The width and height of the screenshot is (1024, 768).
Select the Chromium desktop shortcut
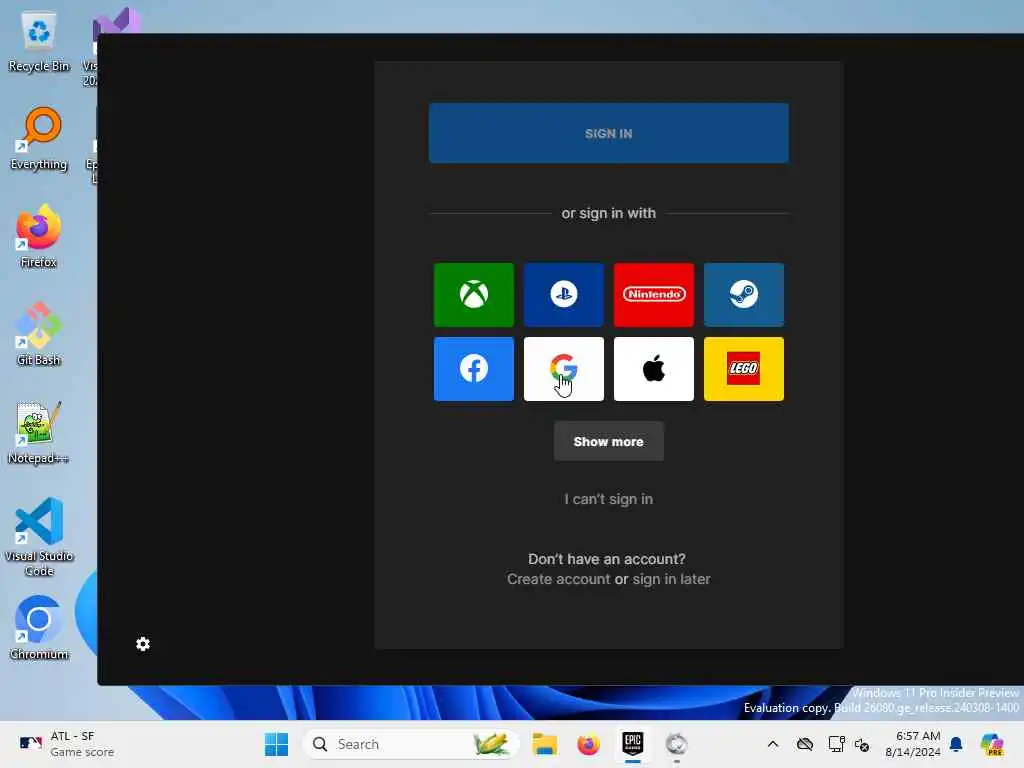click(x=39, y=629)
